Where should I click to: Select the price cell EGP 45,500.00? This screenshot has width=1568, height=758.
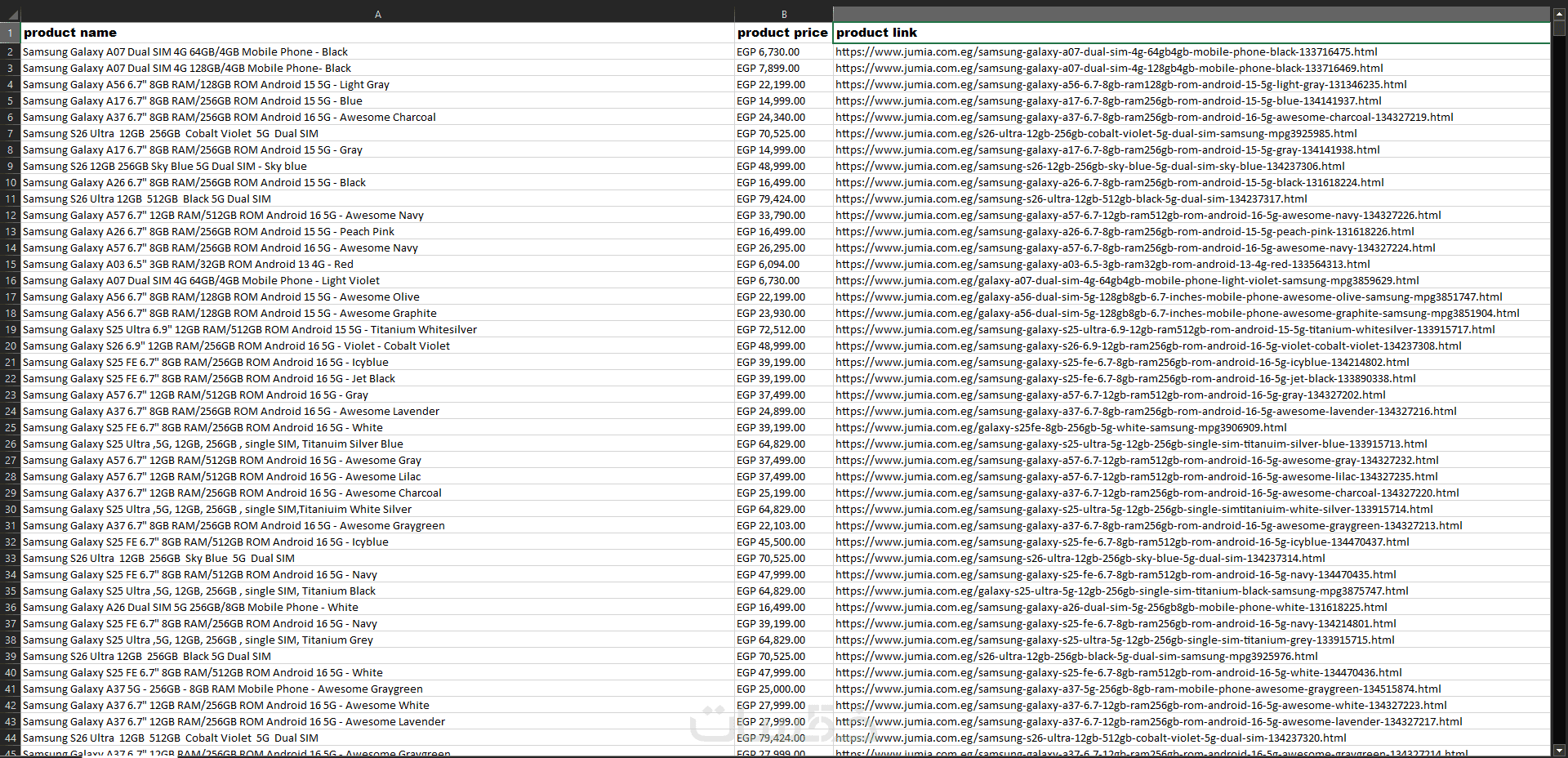tap(784, 542)
